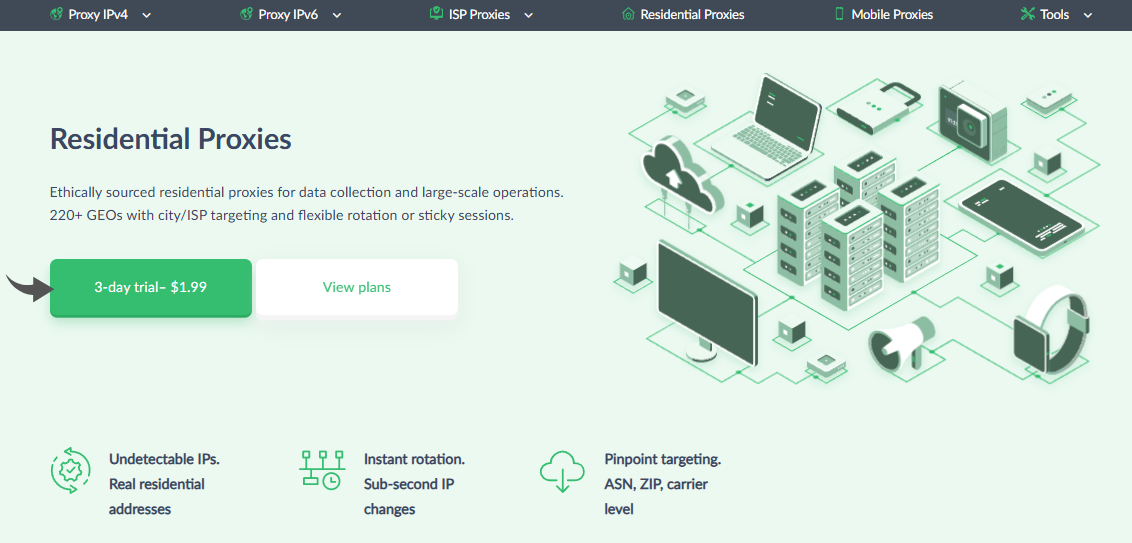Open the Proxy IPv6 menu
1132x543 pixels.
288,14
